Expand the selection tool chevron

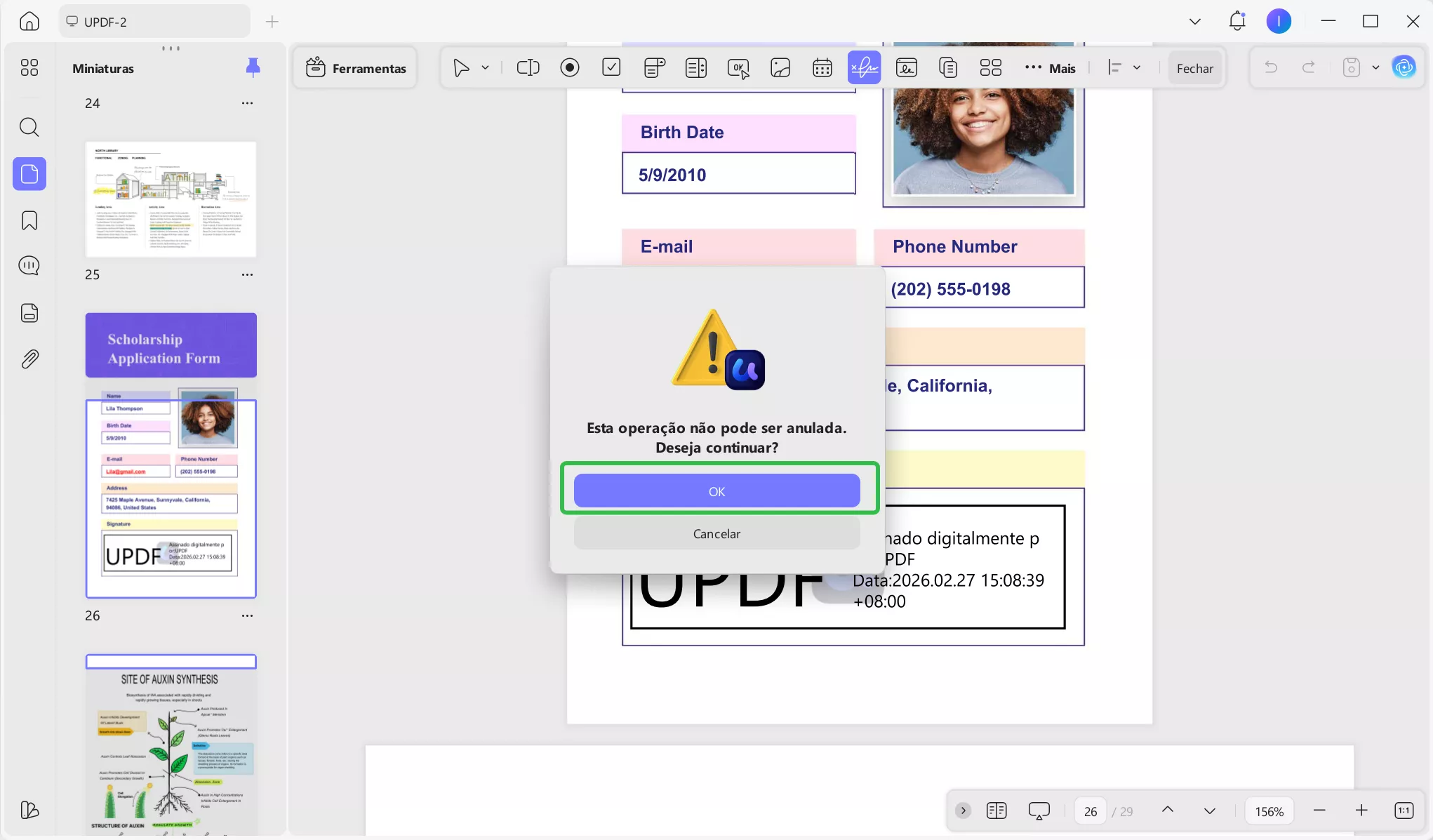pos(484,67)
